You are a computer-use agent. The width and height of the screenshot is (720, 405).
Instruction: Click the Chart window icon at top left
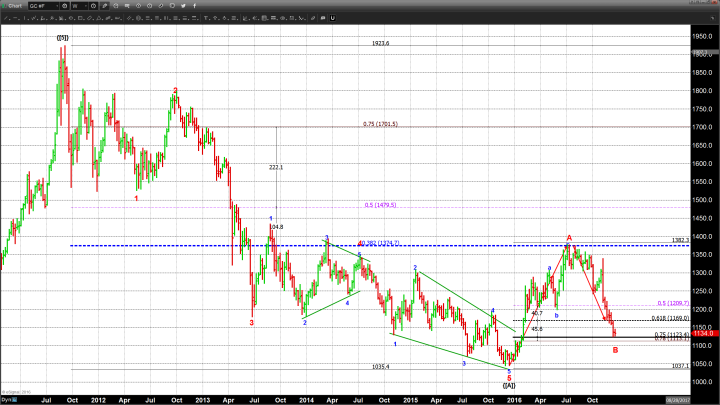pos(4,5)
